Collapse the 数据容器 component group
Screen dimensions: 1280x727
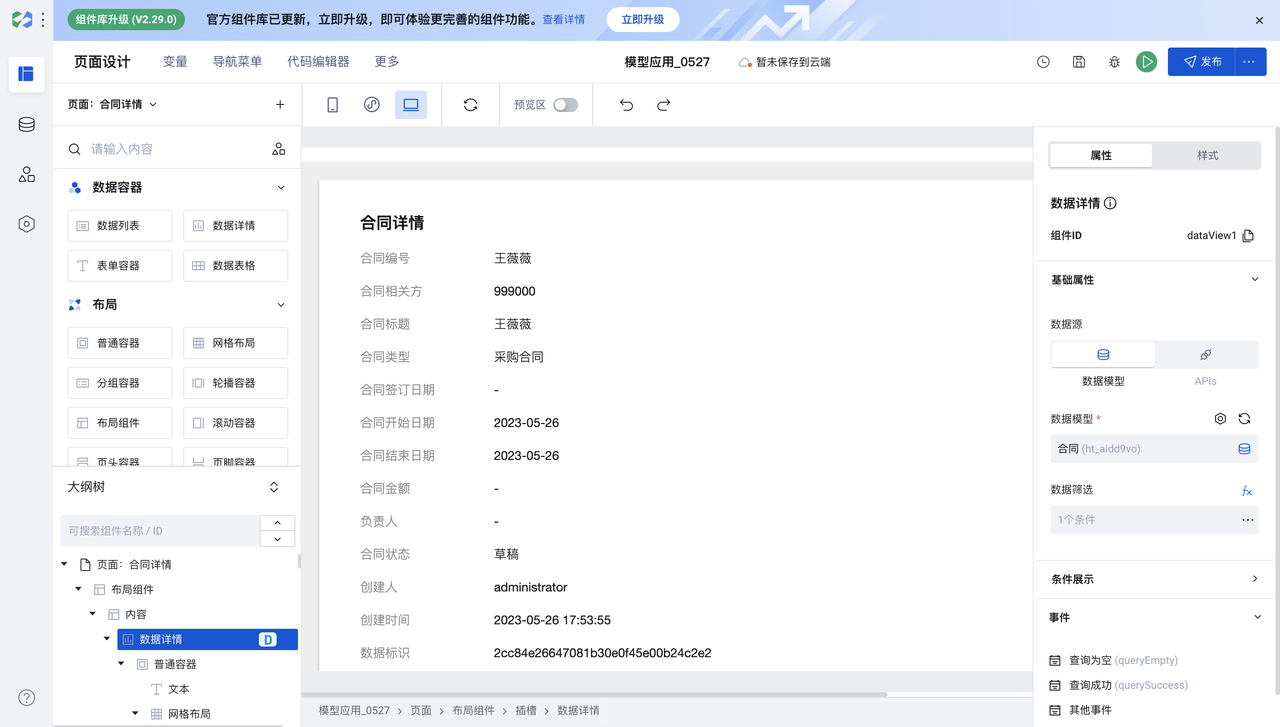[x=281, y=188]
